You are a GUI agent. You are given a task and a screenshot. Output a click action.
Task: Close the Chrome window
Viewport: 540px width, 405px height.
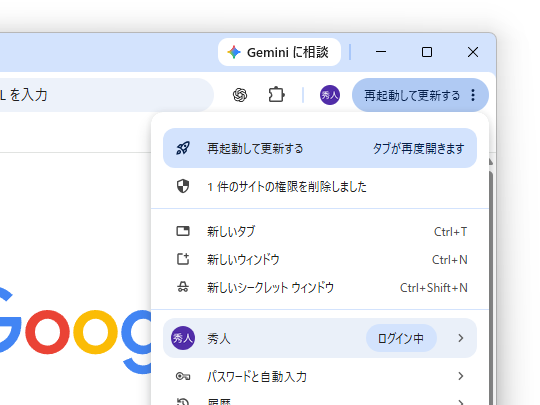[473, 52]
